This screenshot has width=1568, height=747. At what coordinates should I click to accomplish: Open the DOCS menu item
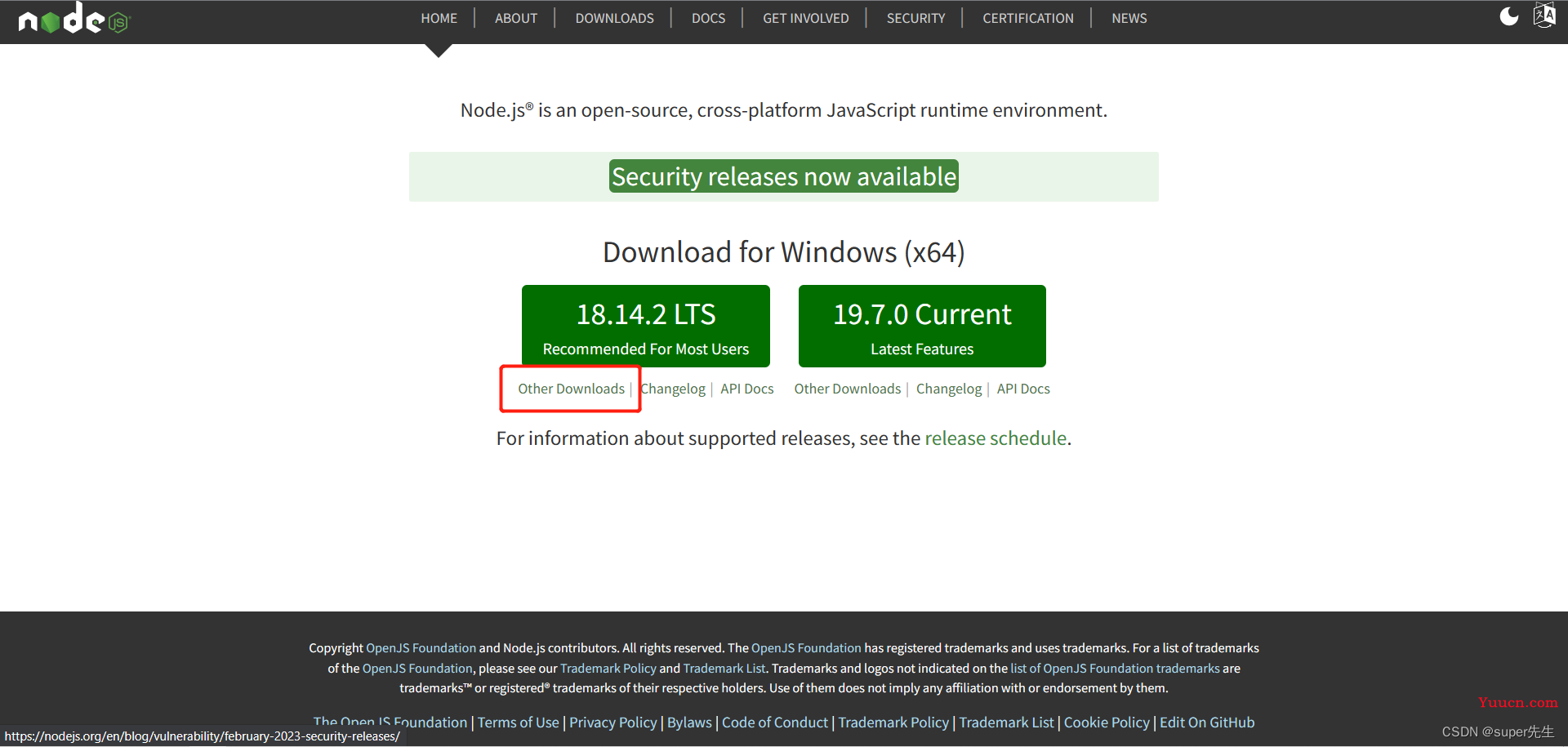(708, 18)
